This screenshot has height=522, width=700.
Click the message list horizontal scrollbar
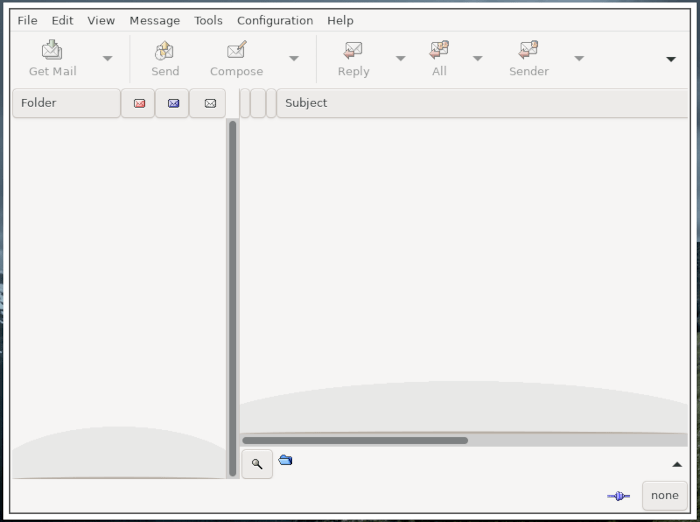coord(355,440)
